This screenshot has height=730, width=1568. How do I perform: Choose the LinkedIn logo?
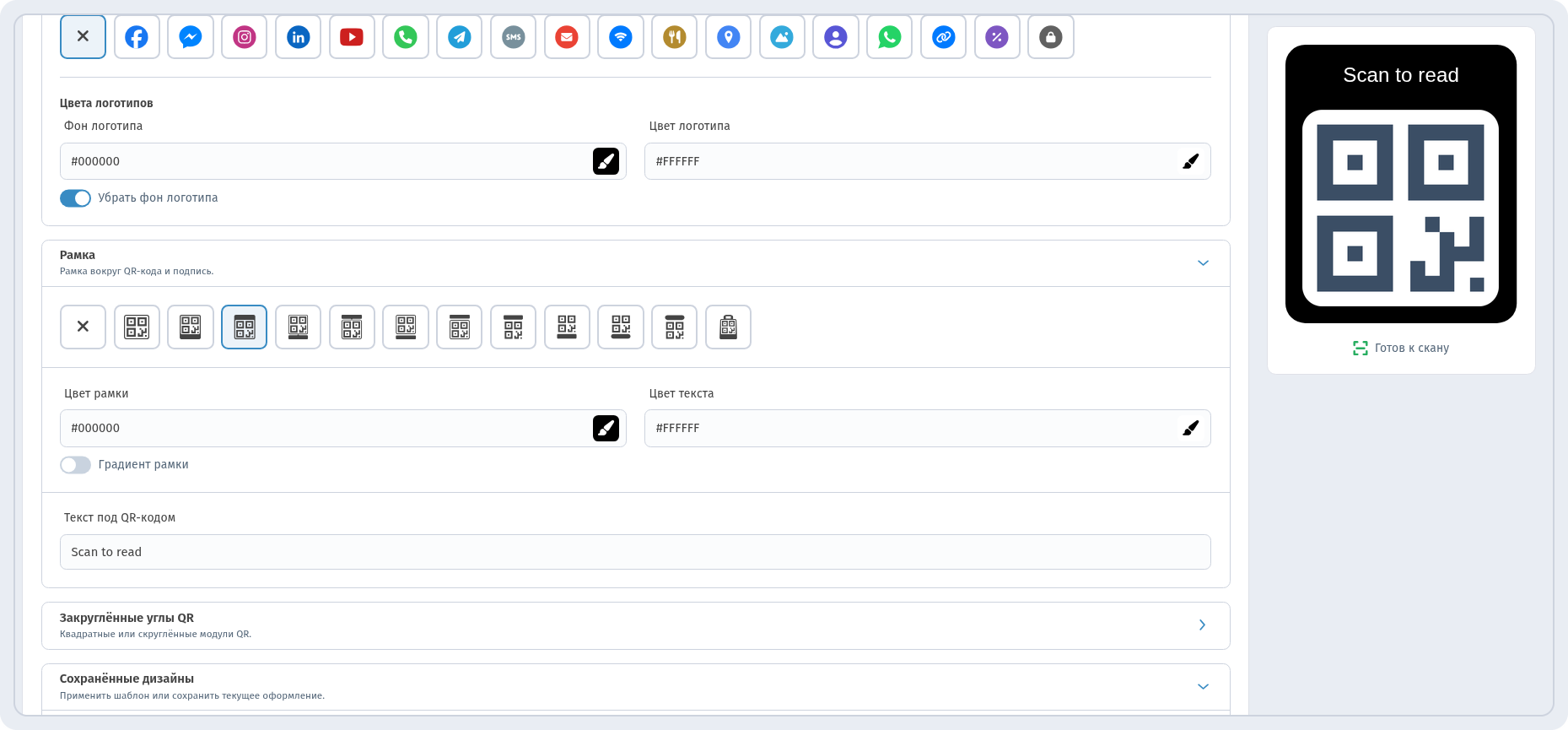pos(299,37)
